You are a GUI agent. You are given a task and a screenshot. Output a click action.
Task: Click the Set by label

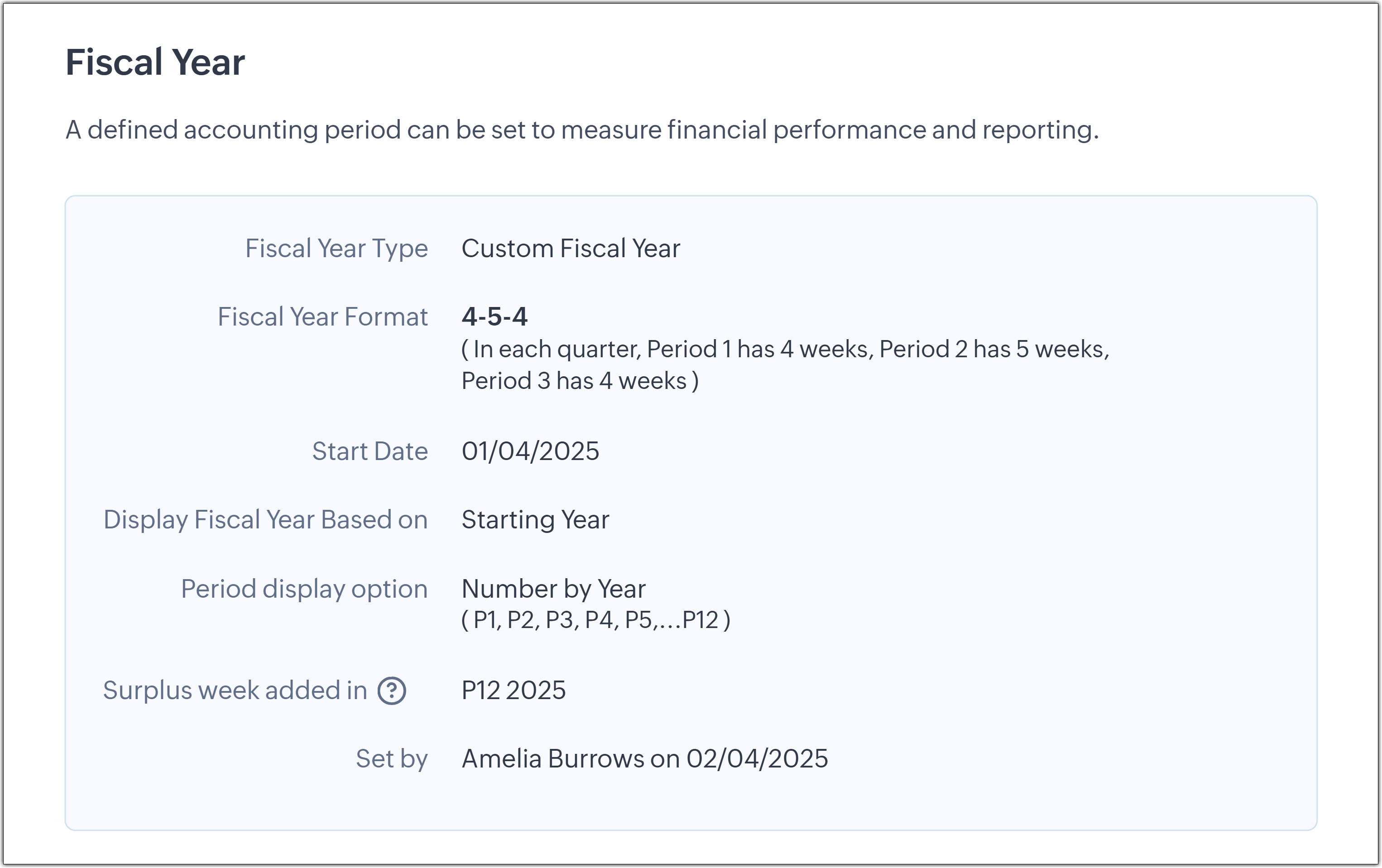click(391, 759)
